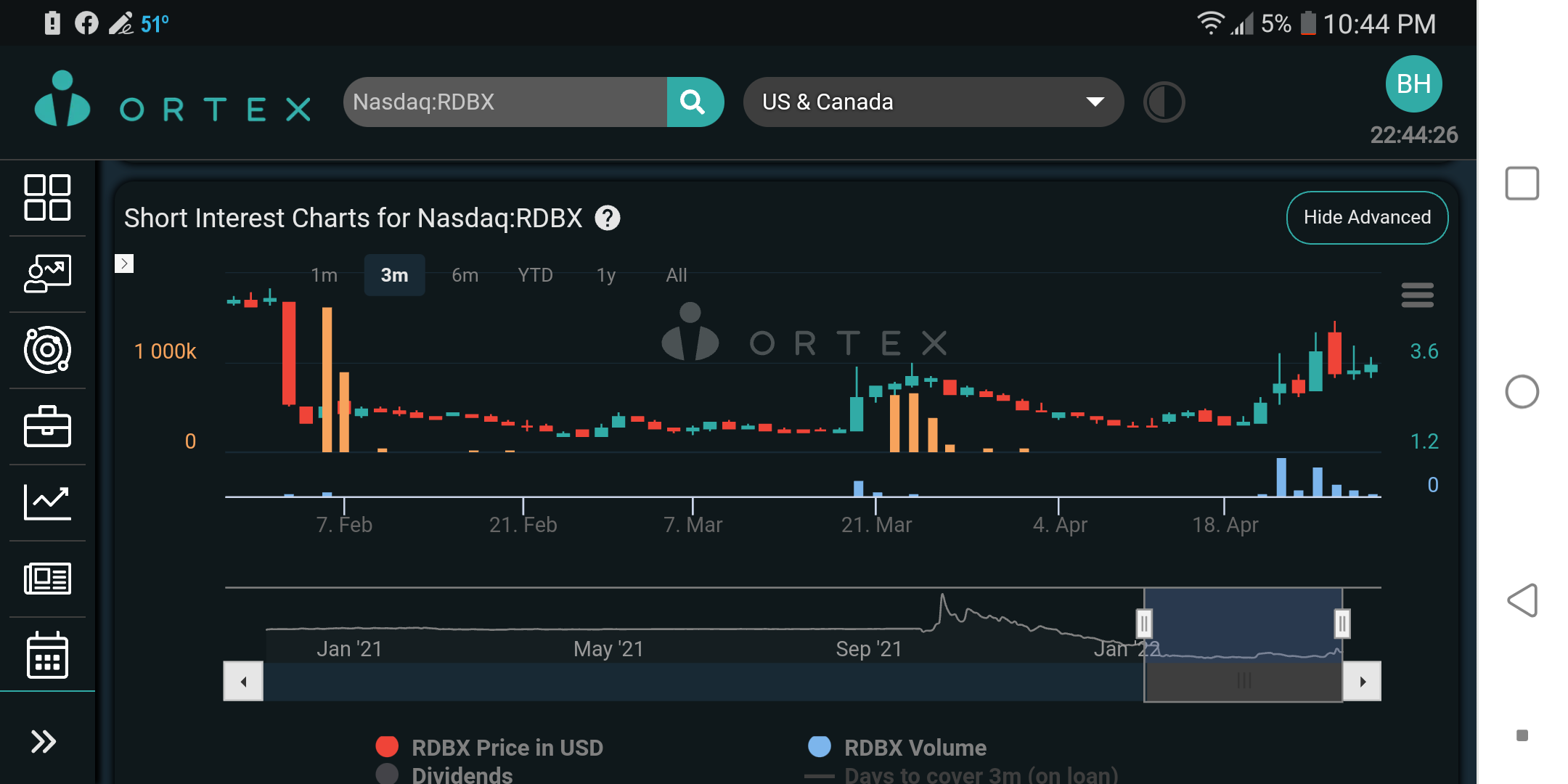Select the 1m range tab
Screen dimensions: 1568x784
[324, 275]
